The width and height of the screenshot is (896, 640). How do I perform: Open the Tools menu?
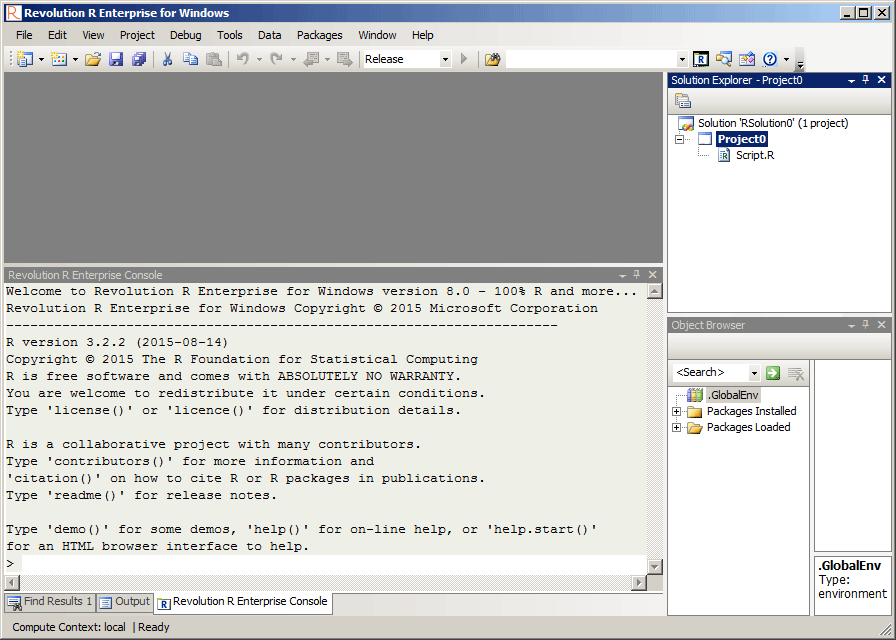point(230,35)
